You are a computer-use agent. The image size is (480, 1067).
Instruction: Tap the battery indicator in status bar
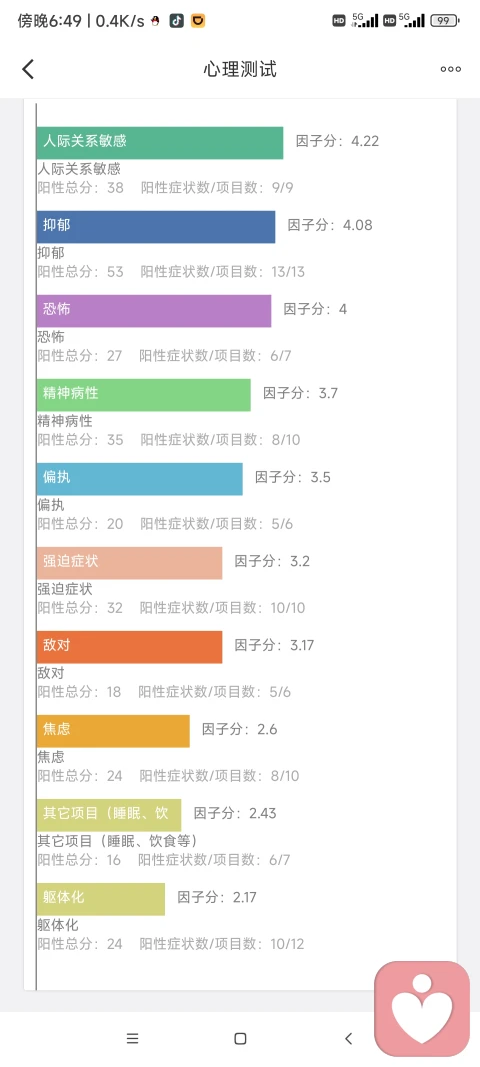(445, 21)
